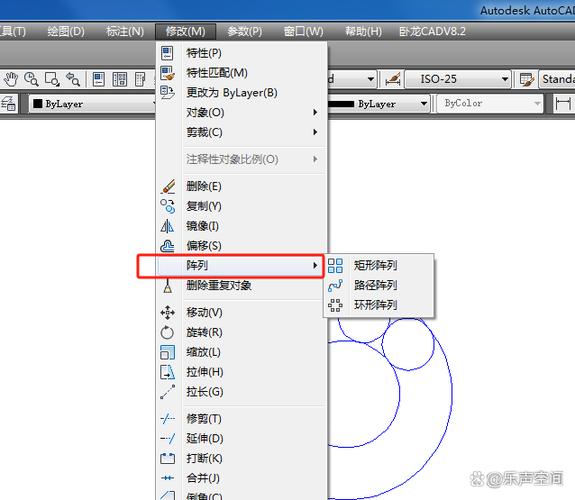
Task: Open the ByLayer lineweight dropdown
Action: pos(378,104)
